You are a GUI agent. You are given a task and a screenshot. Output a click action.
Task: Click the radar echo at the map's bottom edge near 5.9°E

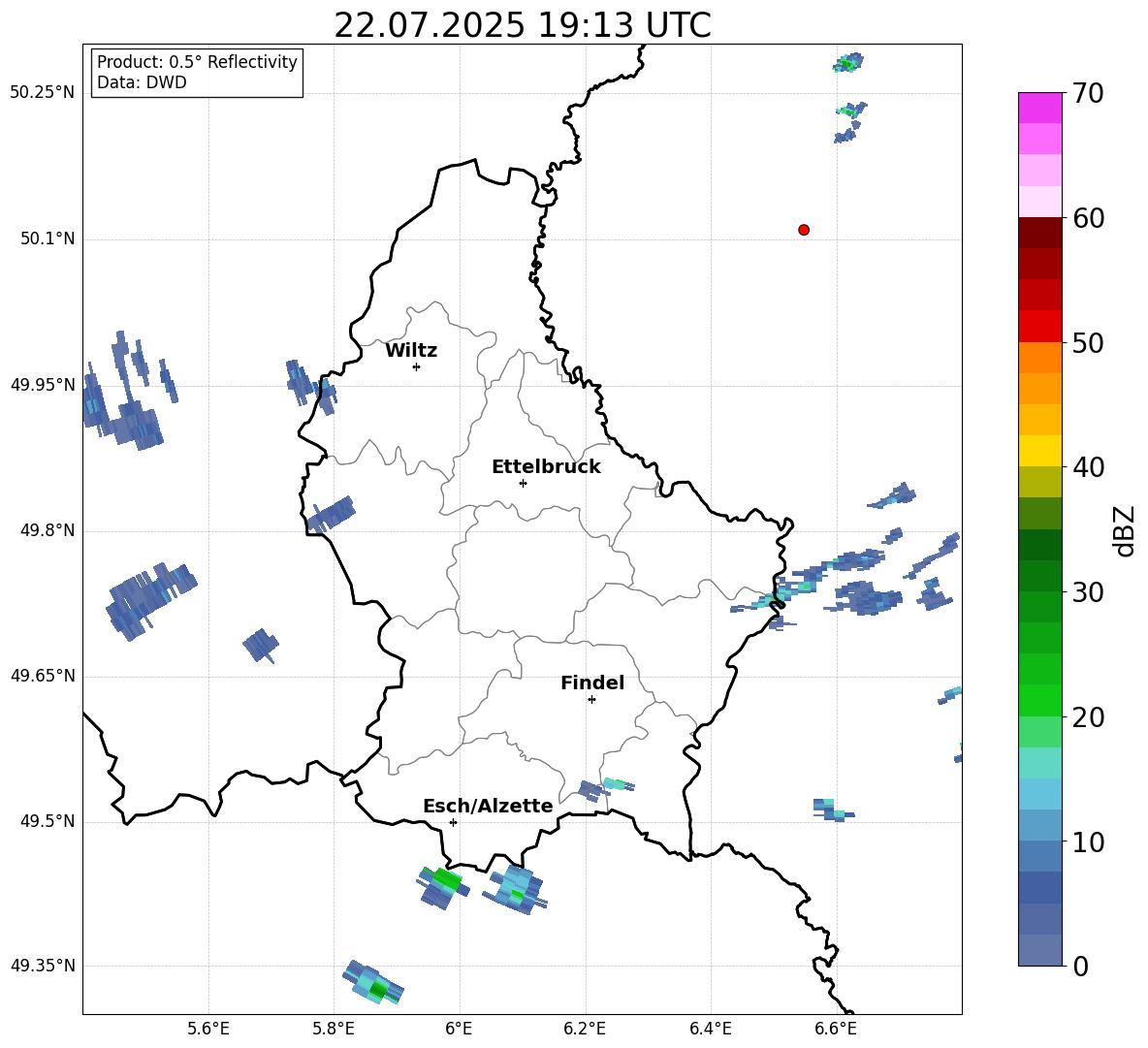pos(374,983)
